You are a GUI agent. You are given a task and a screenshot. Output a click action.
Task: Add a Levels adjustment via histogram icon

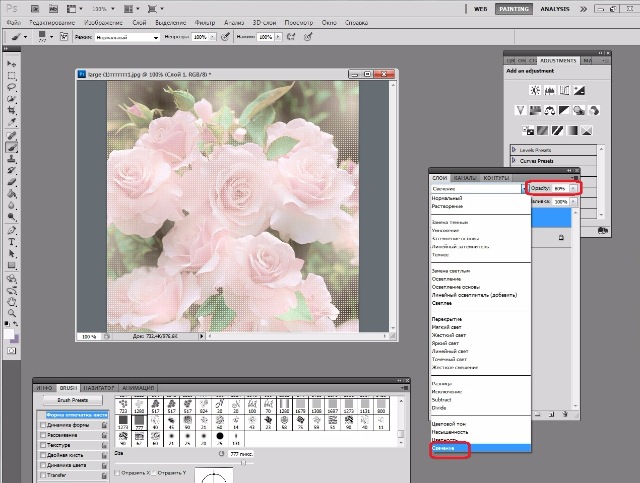[550, 89]
